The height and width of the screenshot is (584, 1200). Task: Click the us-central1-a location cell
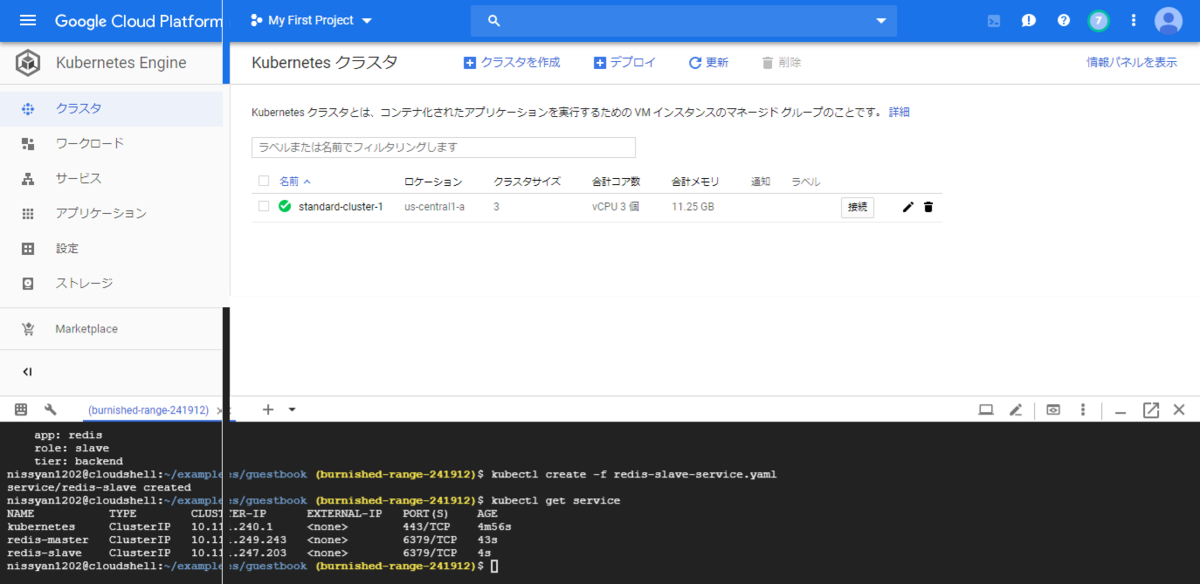click(434, 207)
